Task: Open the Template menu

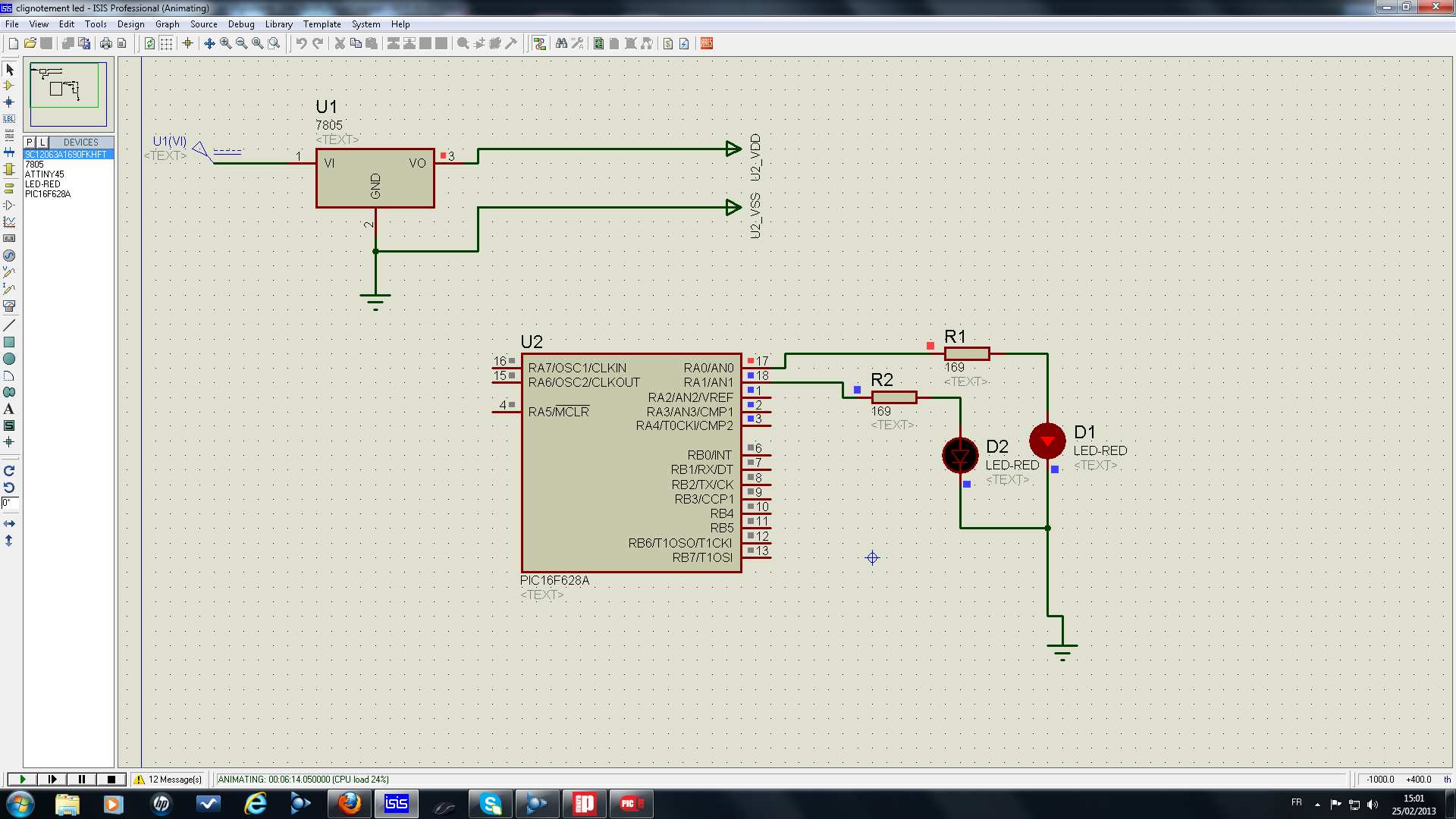Action: (322, 24)
